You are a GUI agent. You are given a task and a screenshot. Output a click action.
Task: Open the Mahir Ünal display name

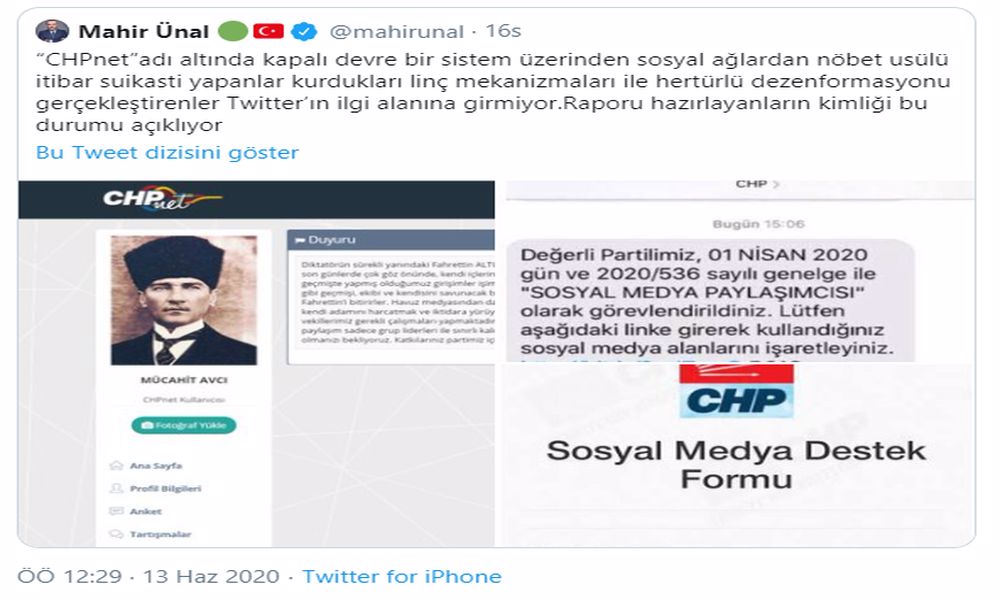coord(143,31)
